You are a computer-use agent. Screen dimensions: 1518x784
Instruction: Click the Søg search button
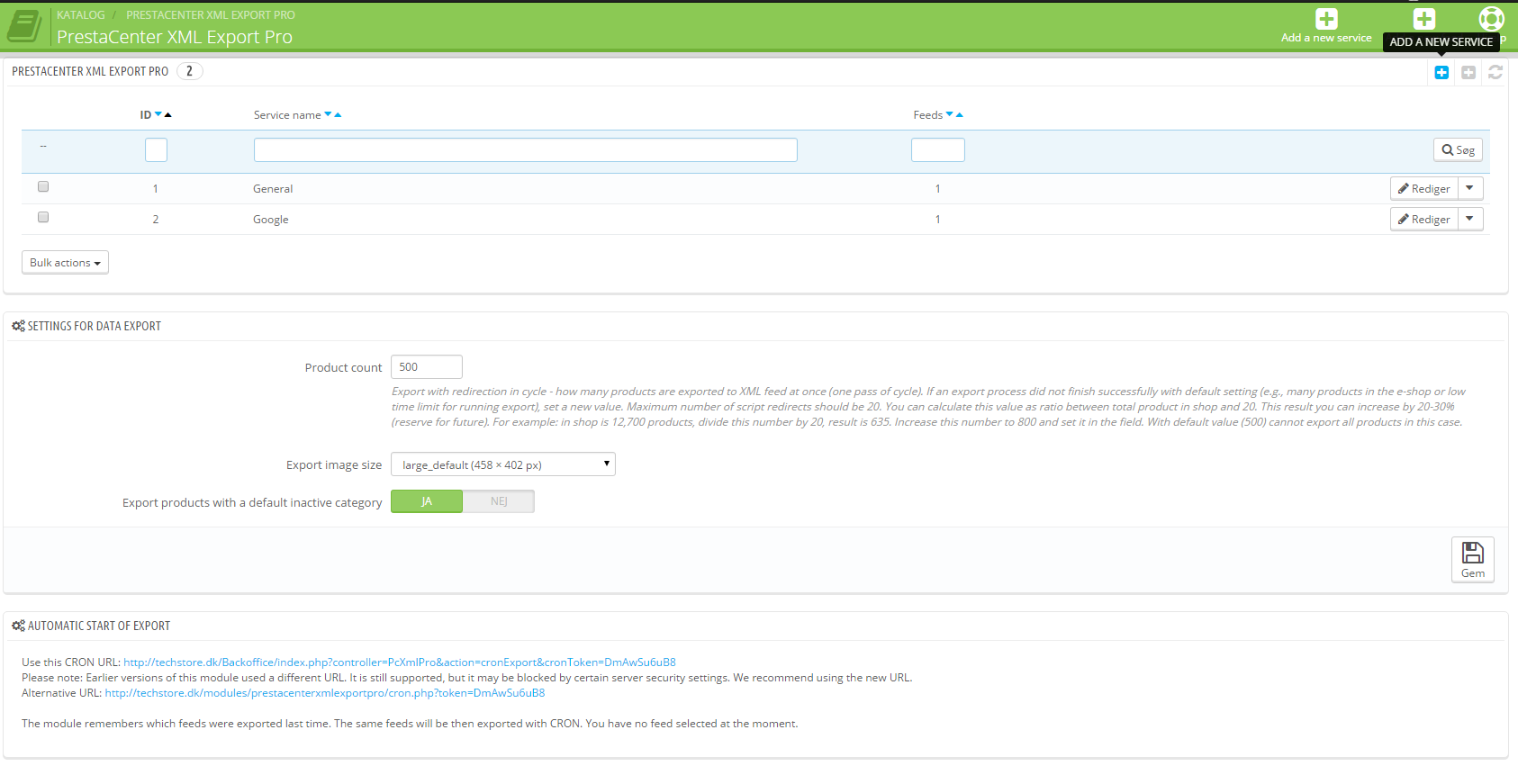click(1458, 150)
